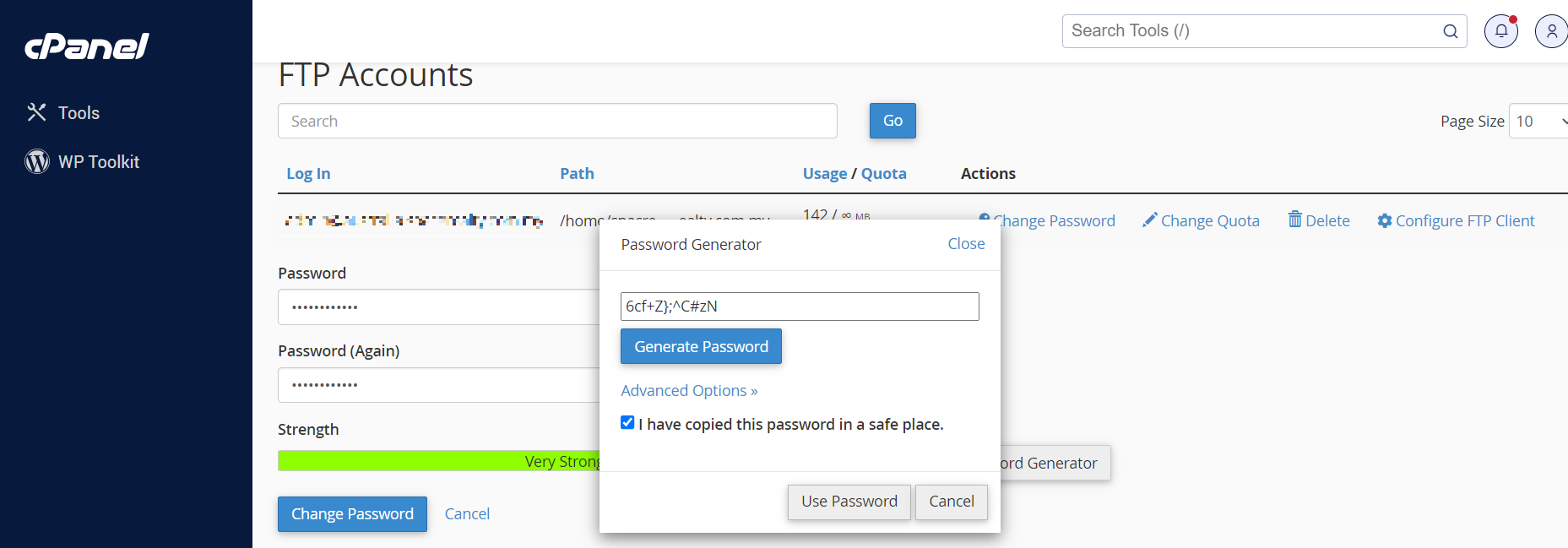Image resolution: width=1568 pixels, height=548 pixels.
Task: Click Generate Password button
Action: click(701, 346)
